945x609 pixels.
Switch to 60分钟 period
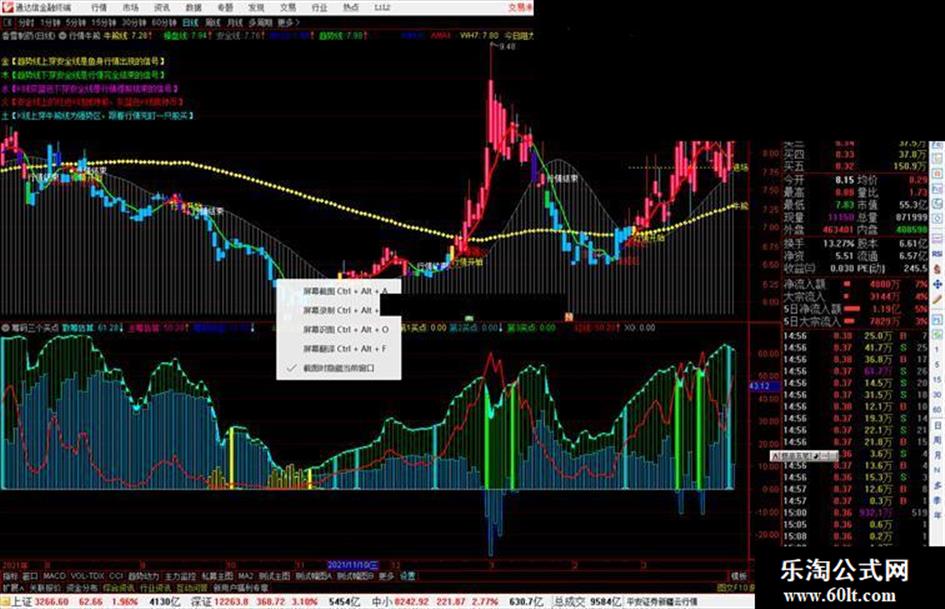click(164, 22)
